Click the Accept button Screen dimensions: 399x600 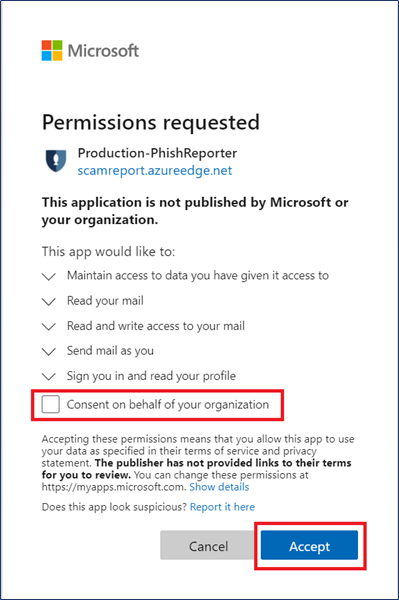(309, 546)
